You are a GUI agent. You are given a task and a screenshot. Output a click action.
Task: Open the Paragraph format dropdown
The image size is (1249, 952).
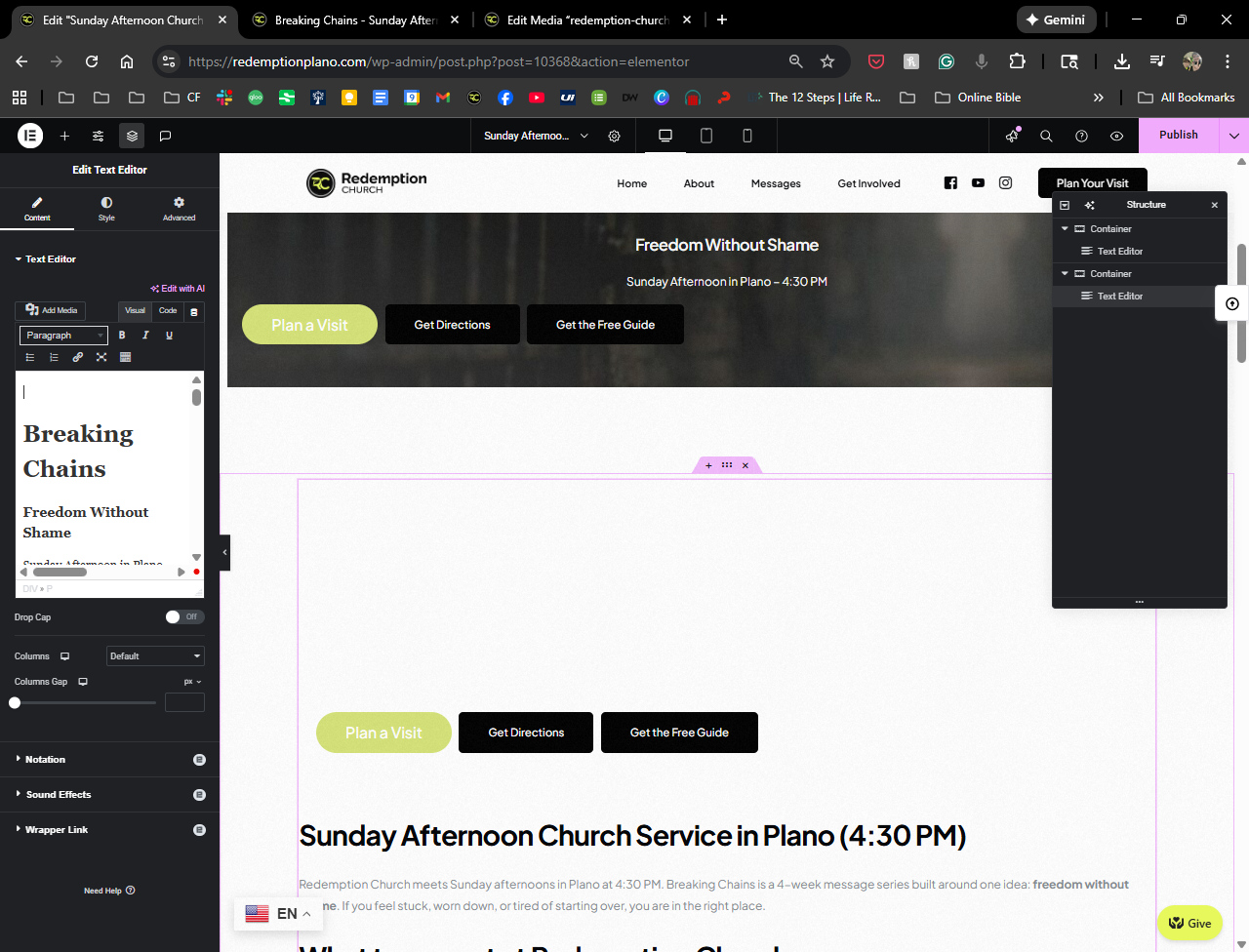[x=63, y=336]
